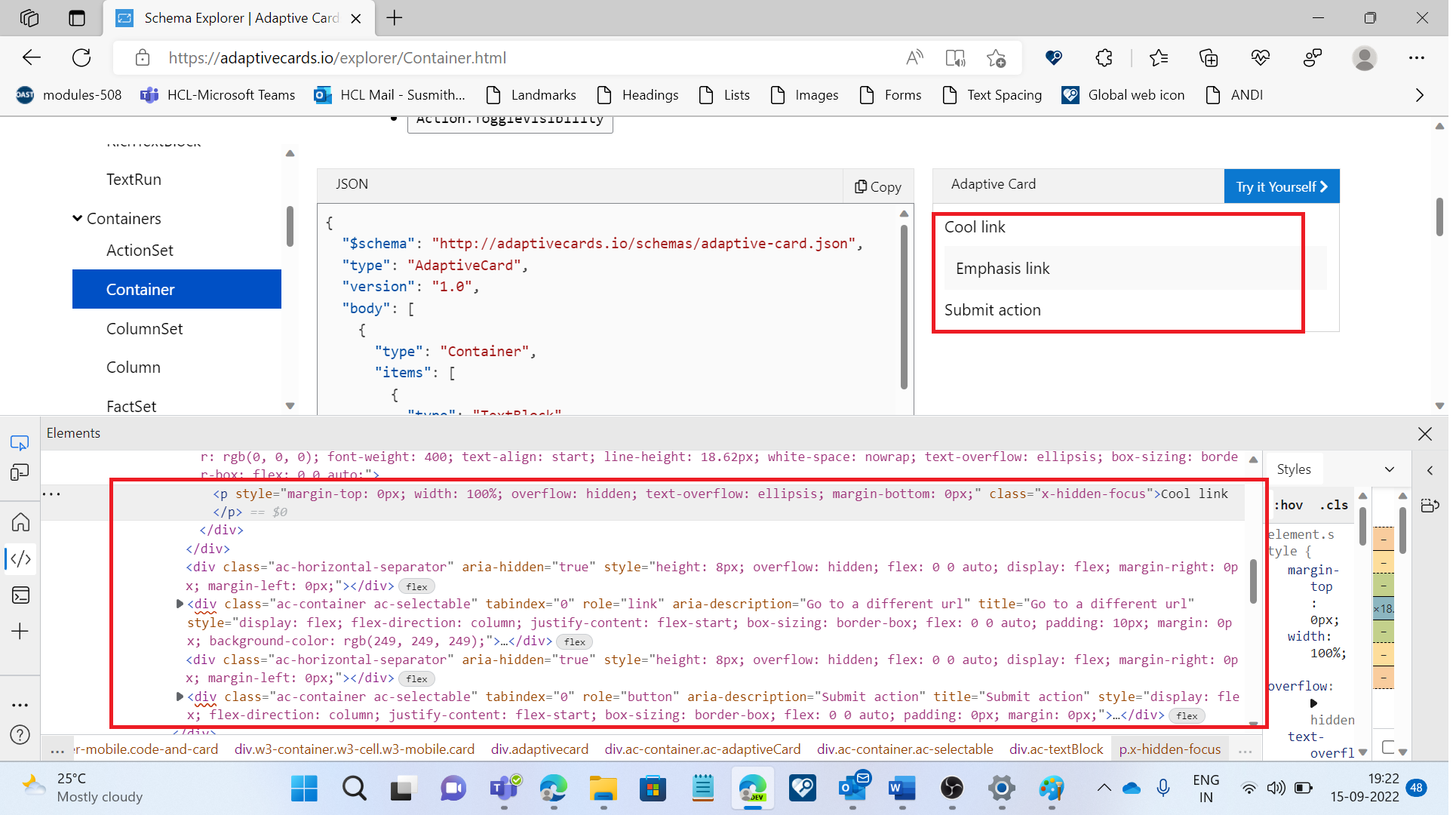The image size is (1456, 815).
Task: Open browser Extensions puzzle icon
Action: pyautogui.click(x=1104, y=58)
